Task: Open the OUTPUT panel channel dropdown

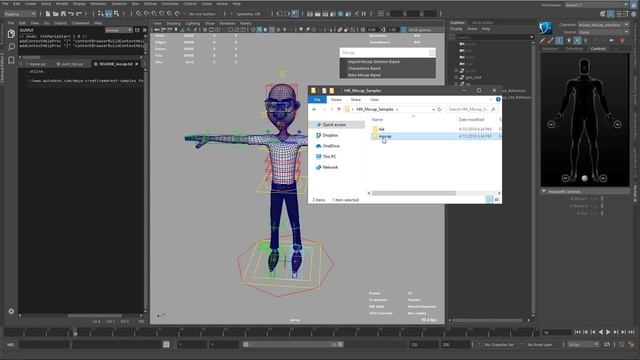Action: pyautogui.click(x=118, y=30)
